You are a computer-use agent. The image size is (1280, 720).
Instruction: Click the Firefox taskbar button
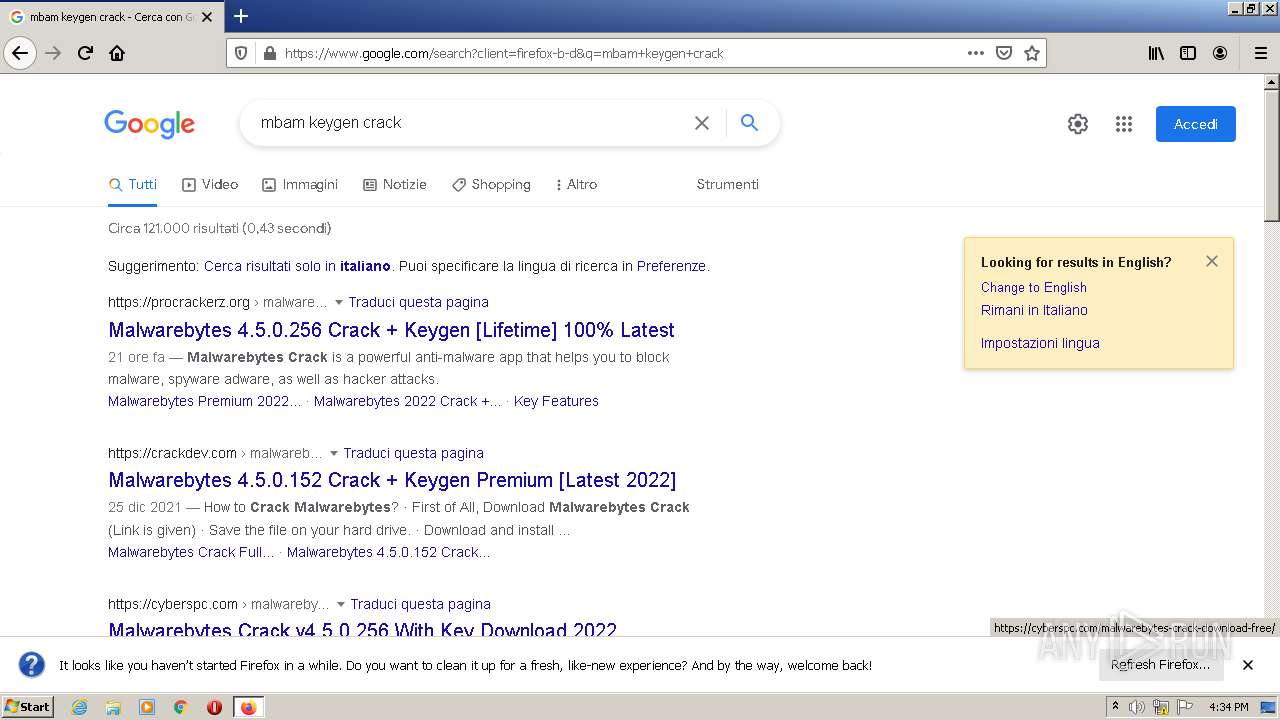pyautogui.click(x=248, y=707)
